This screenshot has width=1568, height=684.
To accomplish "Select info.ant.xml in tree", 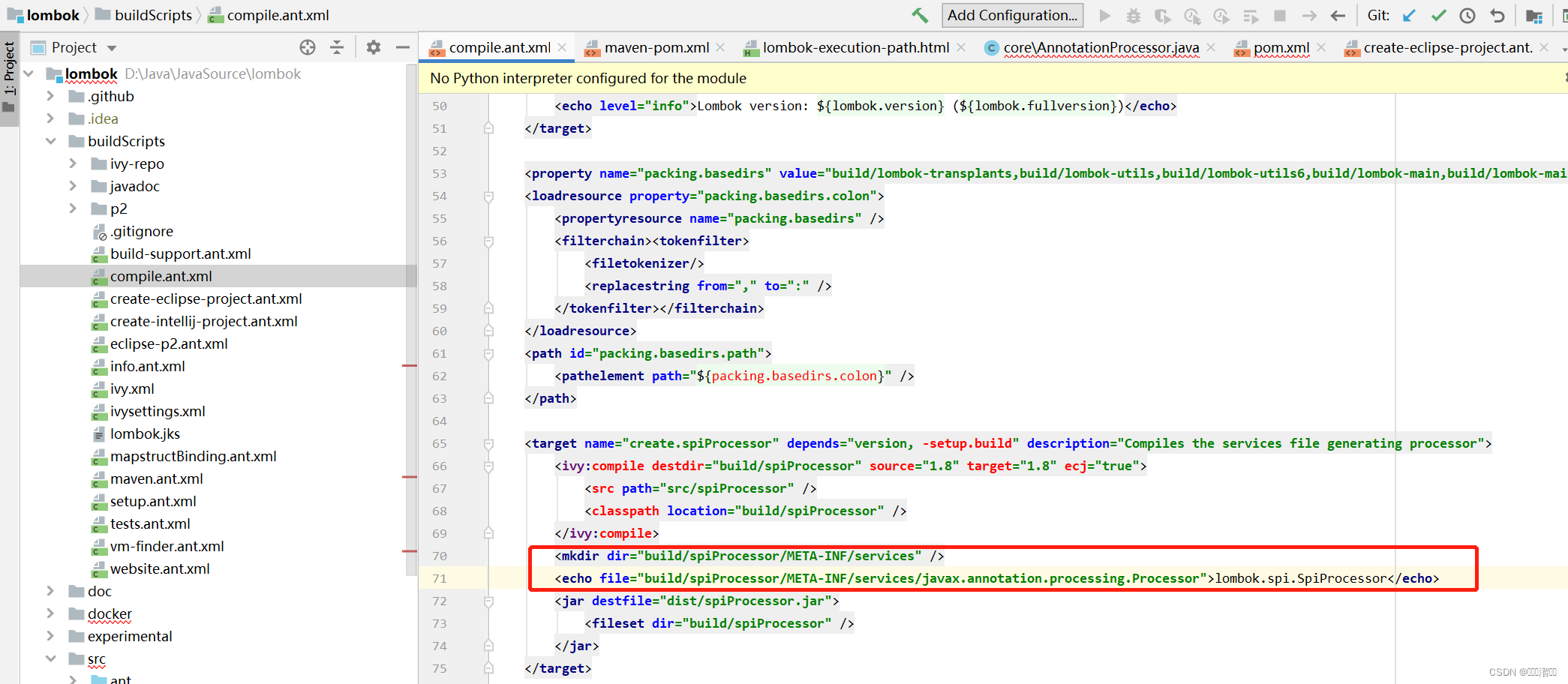I will [x=148, y=366].
